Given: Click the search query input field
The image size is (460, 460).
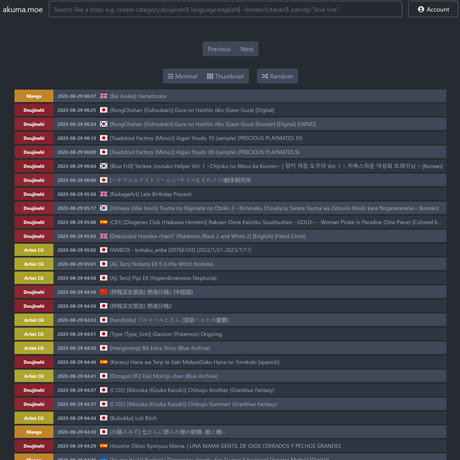Looking at the screenshot, I should 225,9.
